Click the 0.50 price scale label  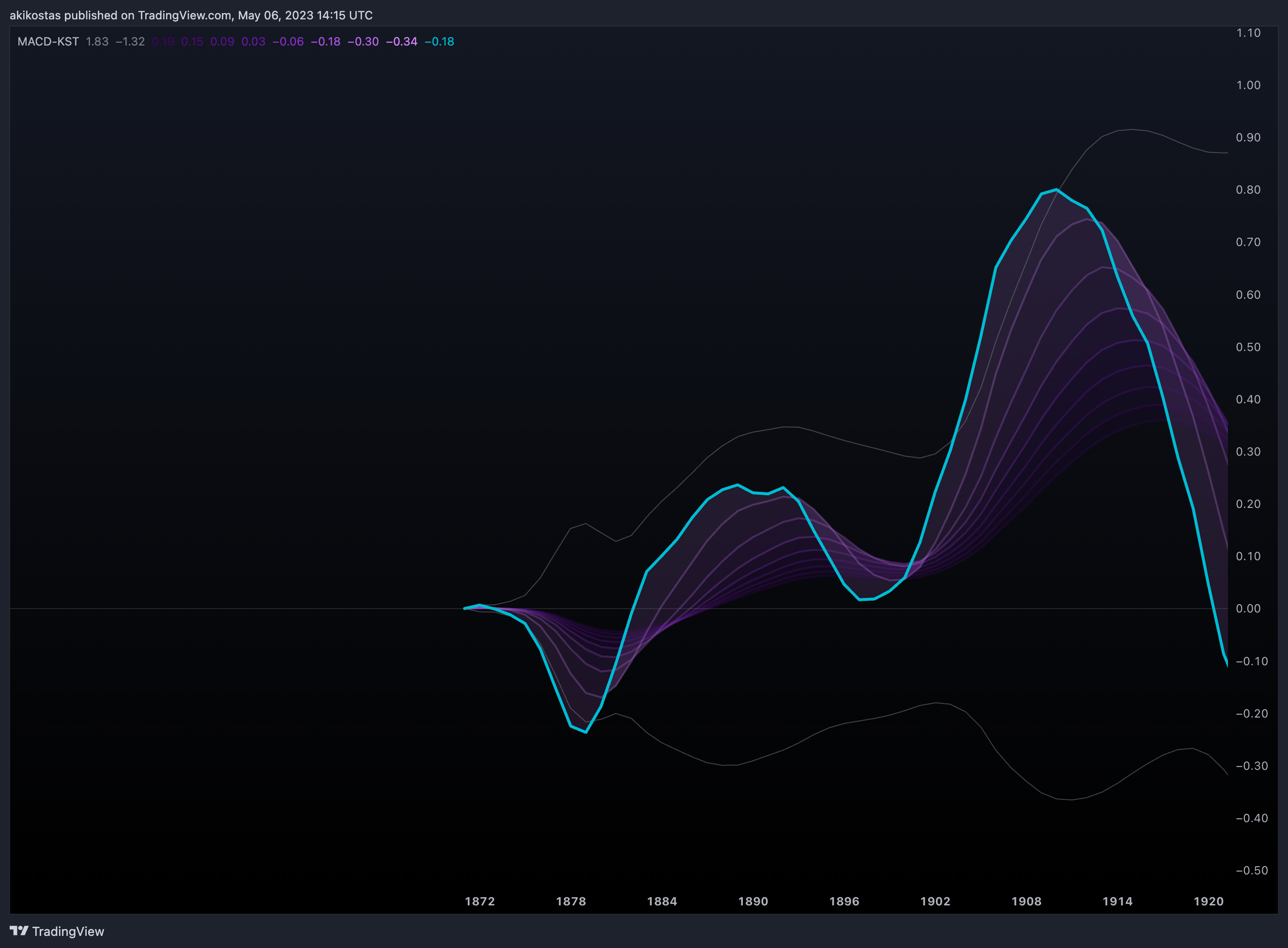coord(1248,347)
